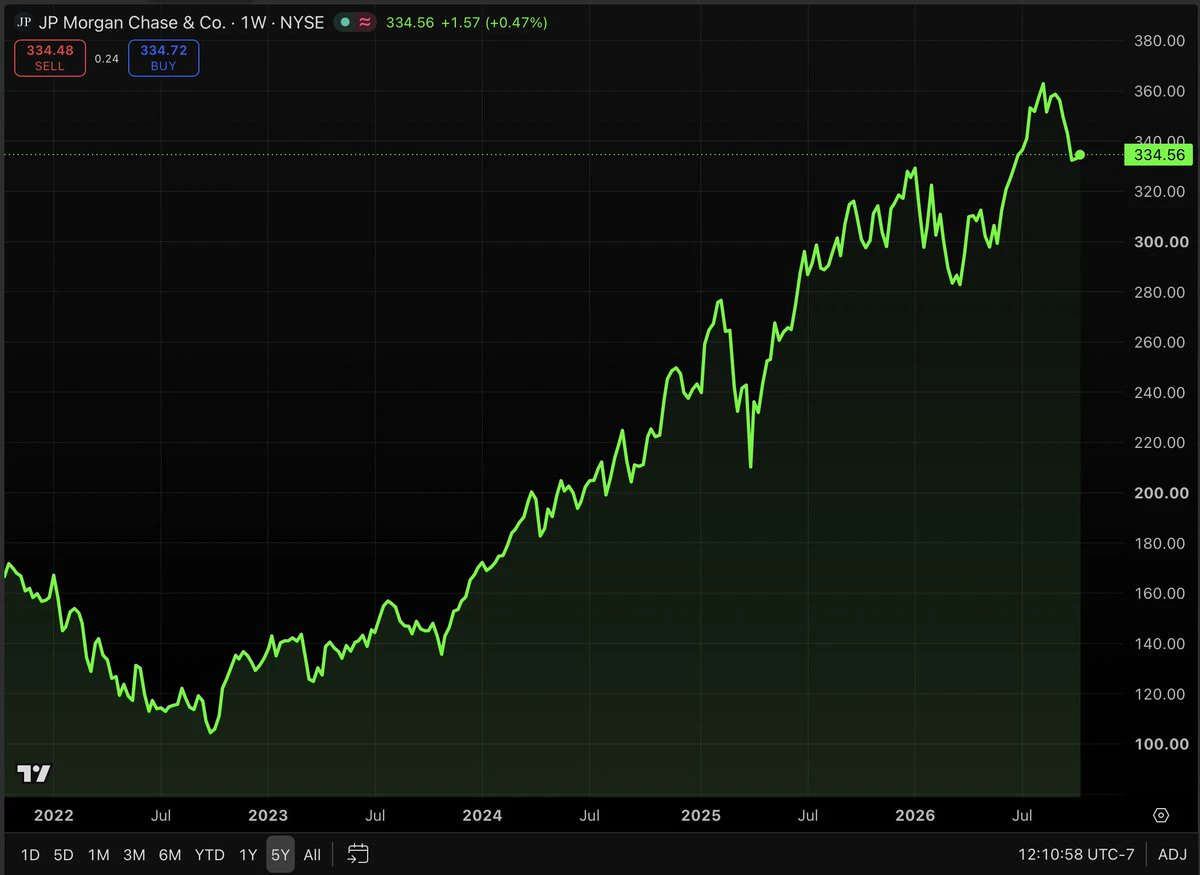This screenshot has height=875, width=1200.
Task: Click the highlighted 5Y range tab
Action: coord(280,854)
